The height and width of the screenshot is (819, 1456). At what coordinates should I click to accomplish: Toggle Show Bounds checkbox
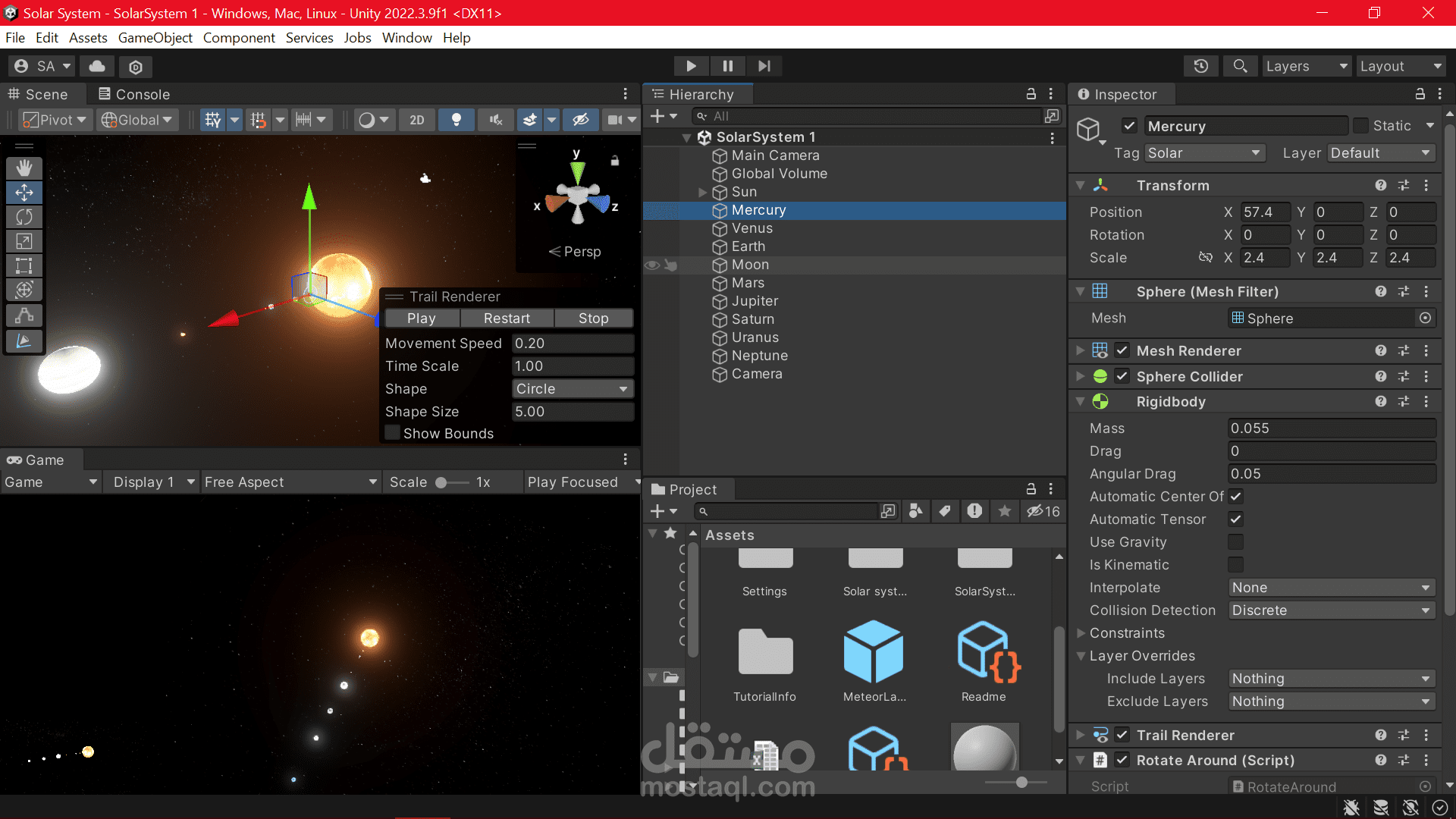(393, 433)
